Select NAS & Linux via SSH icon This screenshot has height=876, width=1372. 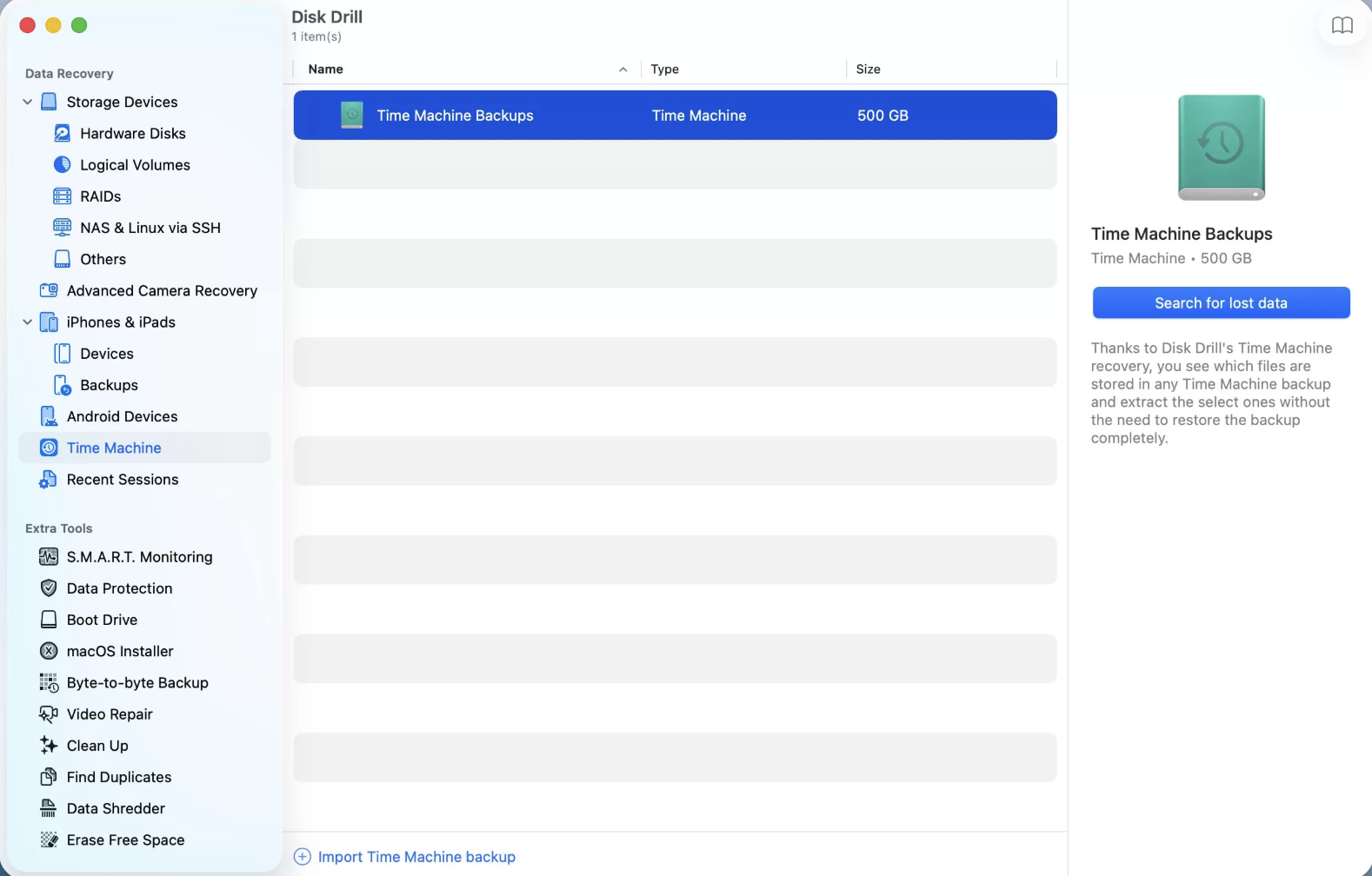point(62,228)
